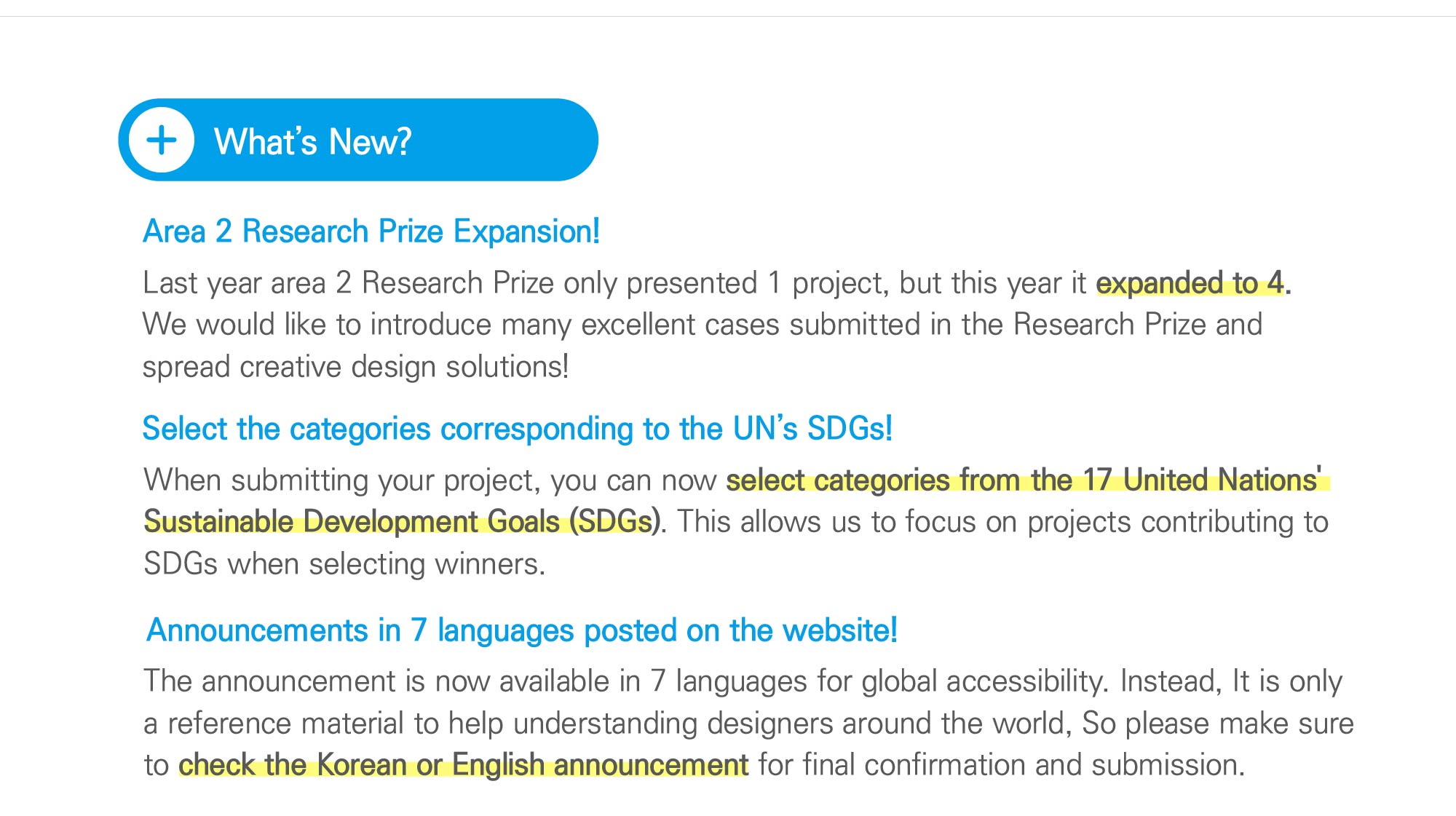Click highlighted "check the Korean or English announcement"
Image resolution: width=1456 pixels, height=816 pixels.
click(463, 765)
